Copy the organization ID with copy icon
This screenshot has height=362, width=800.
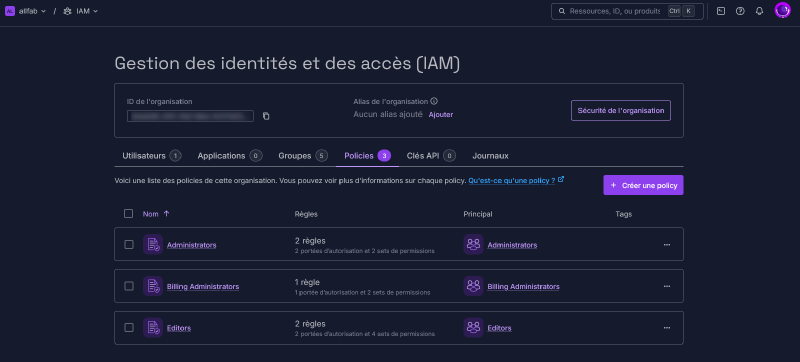click(266, 116)
